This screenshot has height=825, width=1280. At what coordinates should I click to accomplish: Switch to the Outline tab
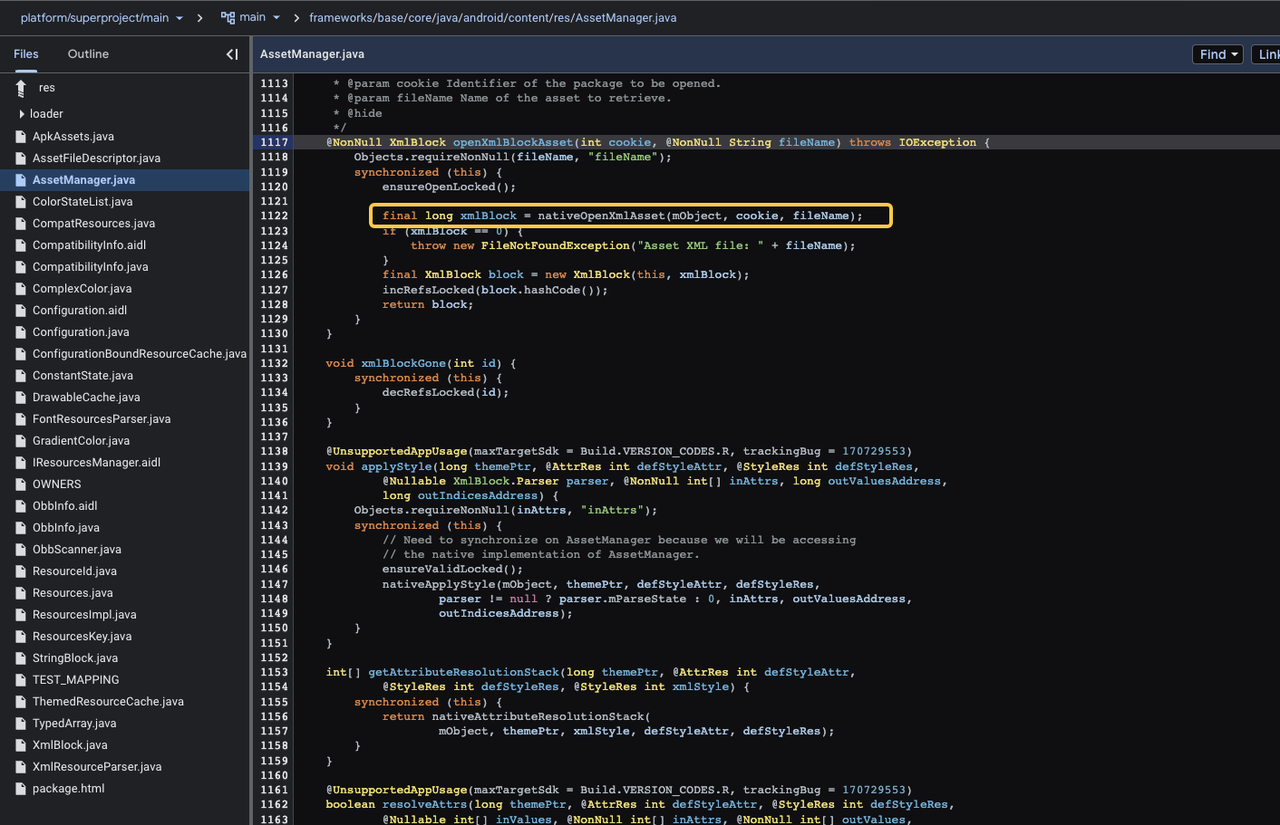(x=88, y=54)
